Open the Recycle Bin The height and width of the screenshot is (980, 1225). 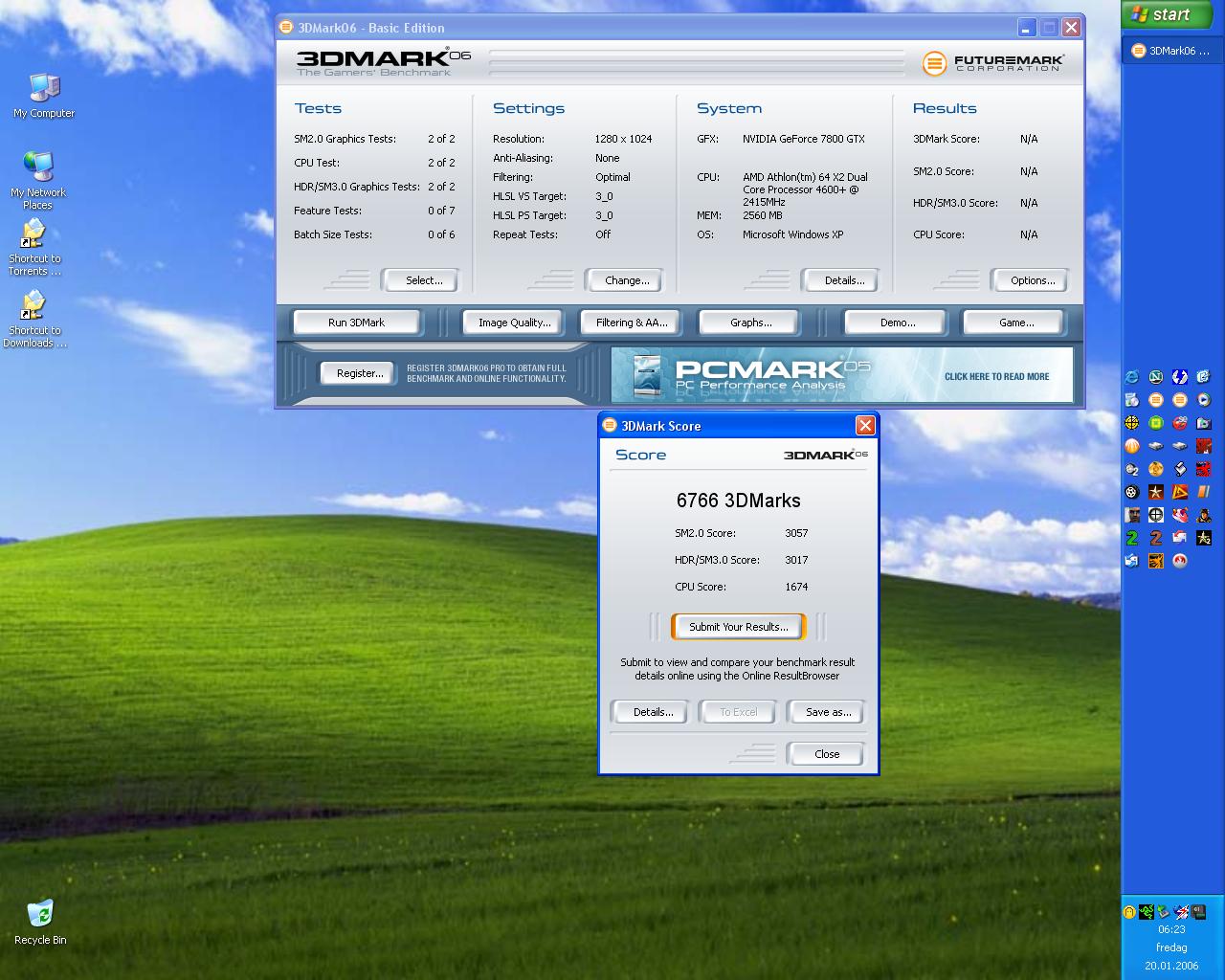coord(40,923)
